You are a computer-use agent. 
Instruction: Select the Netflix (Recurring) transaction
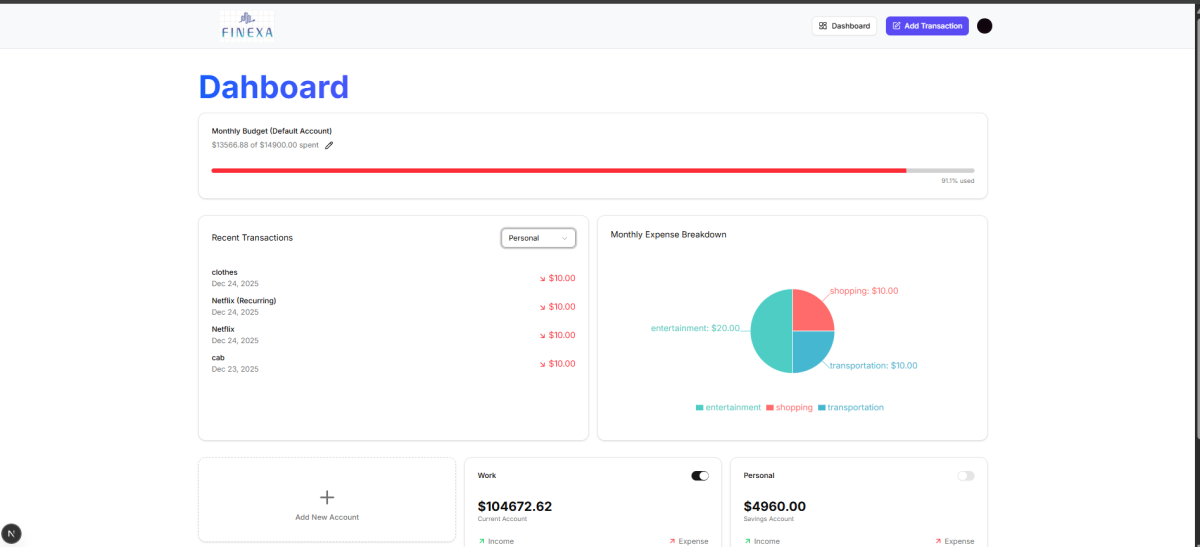(244, 300)
